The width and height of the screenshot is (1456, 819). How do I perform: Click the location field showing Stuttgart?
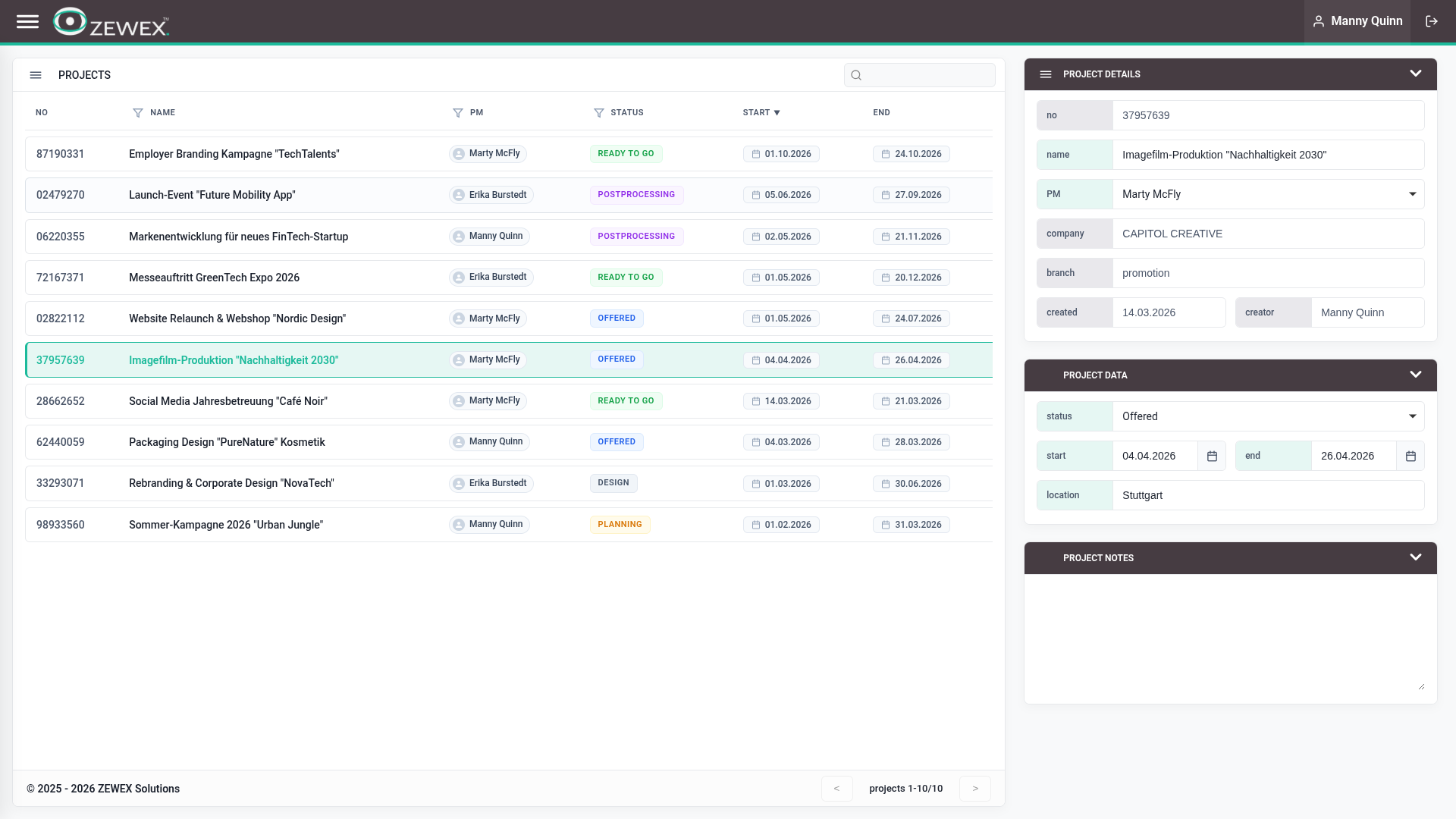(1268, 494)
